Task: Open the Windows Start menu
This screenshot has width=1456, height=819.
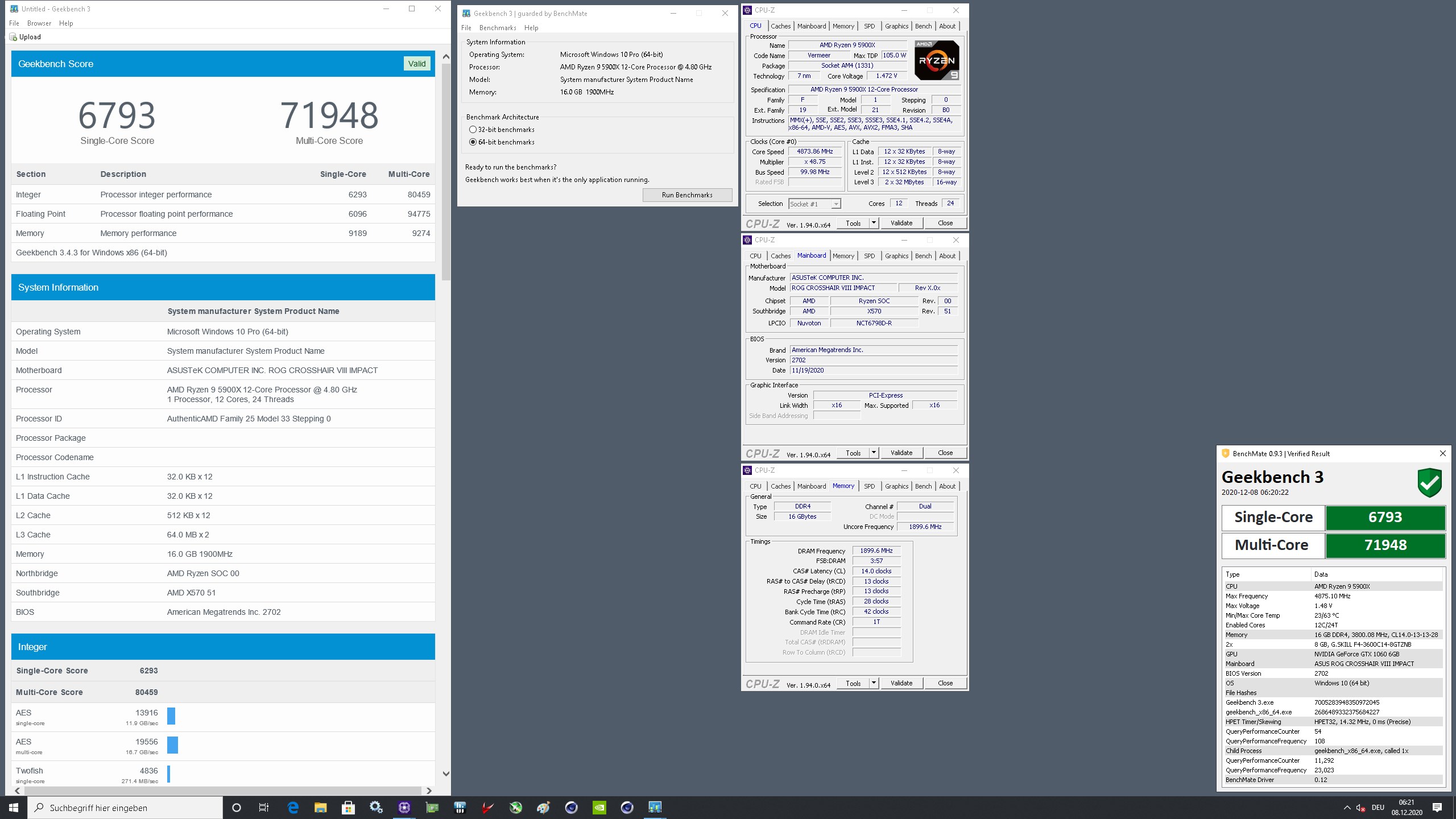Action: [14, 808]
